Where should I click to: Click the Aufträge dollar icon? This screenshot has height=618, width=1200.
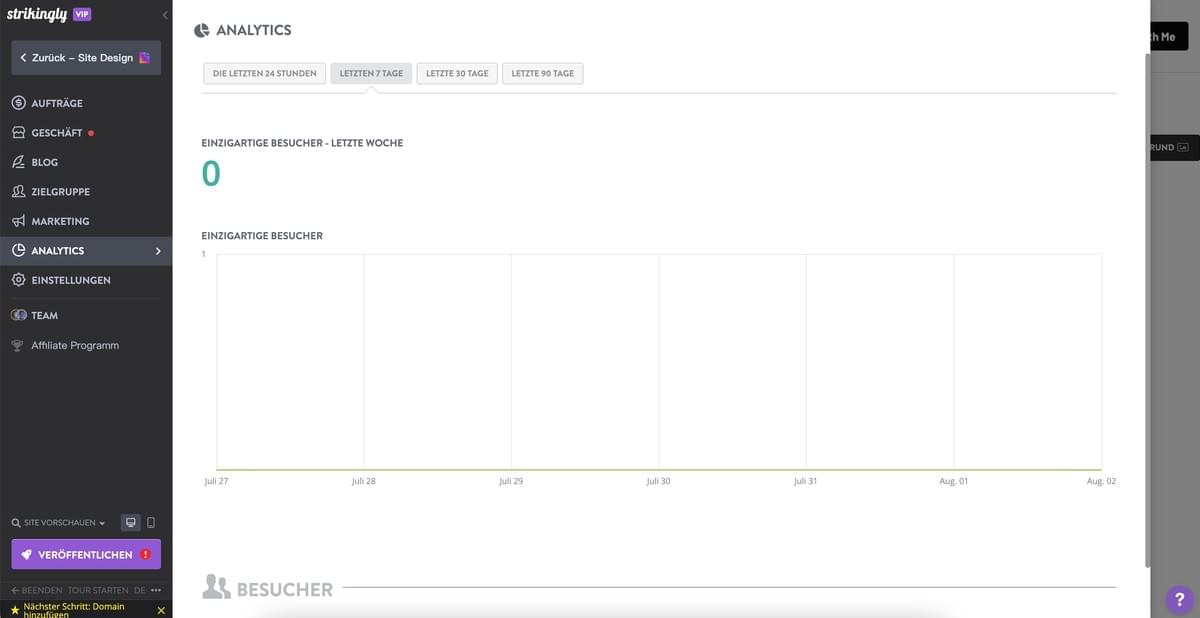(x=18, y=103)
